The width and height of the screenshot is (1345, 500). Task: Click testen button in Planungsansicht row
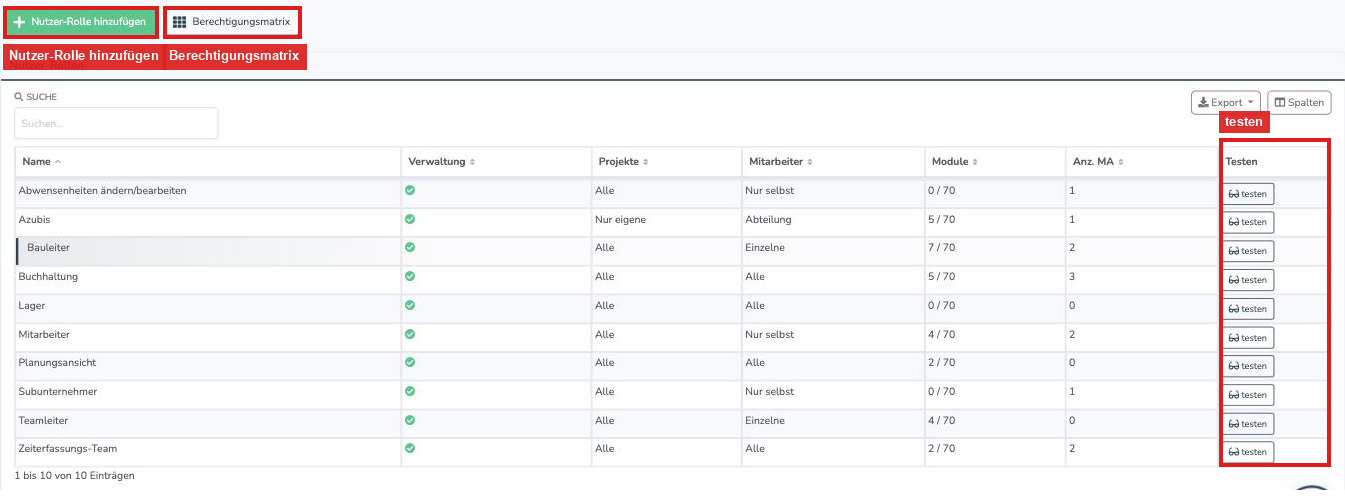pos(1248,366)
